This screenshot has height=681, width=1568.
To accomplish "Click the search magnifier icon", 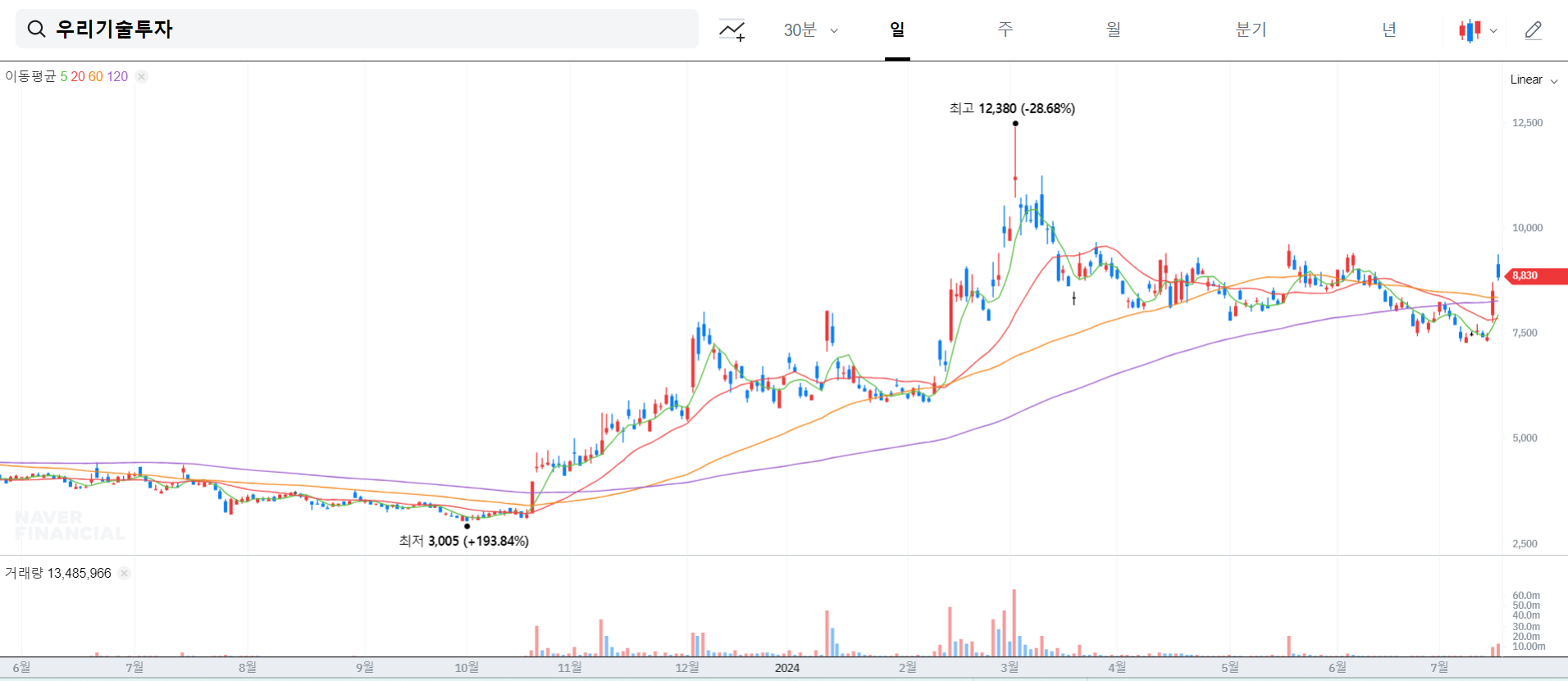I will (36, 30).
